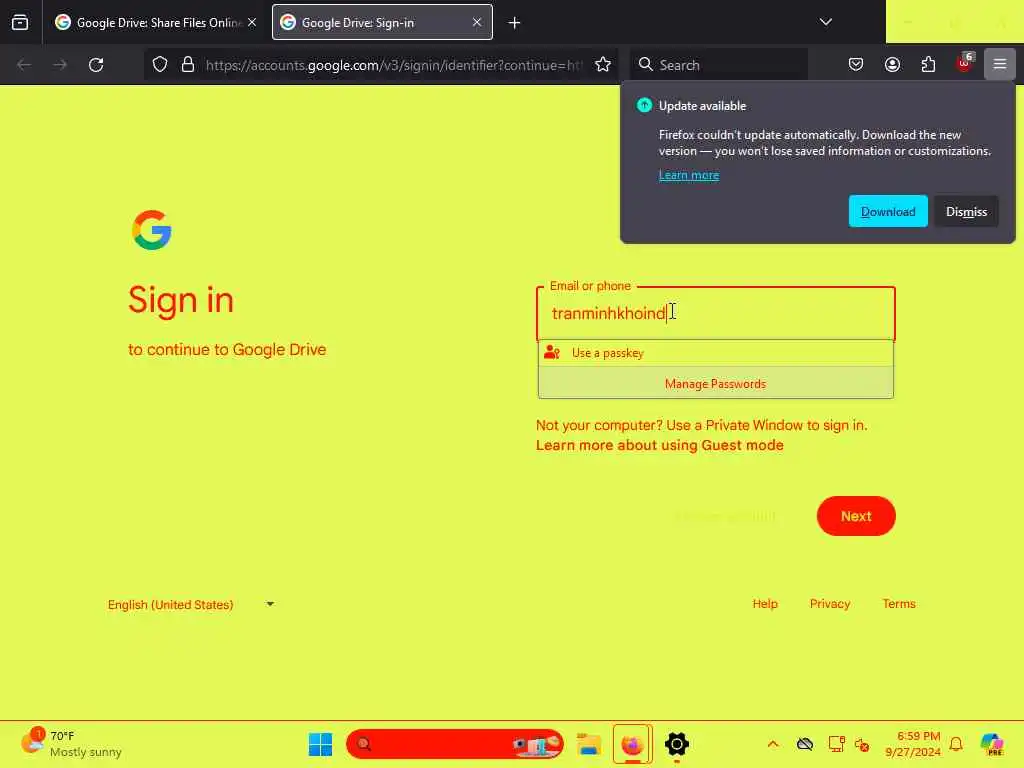
Task: Bookmark this page with star icon
Action: point(603,65)
